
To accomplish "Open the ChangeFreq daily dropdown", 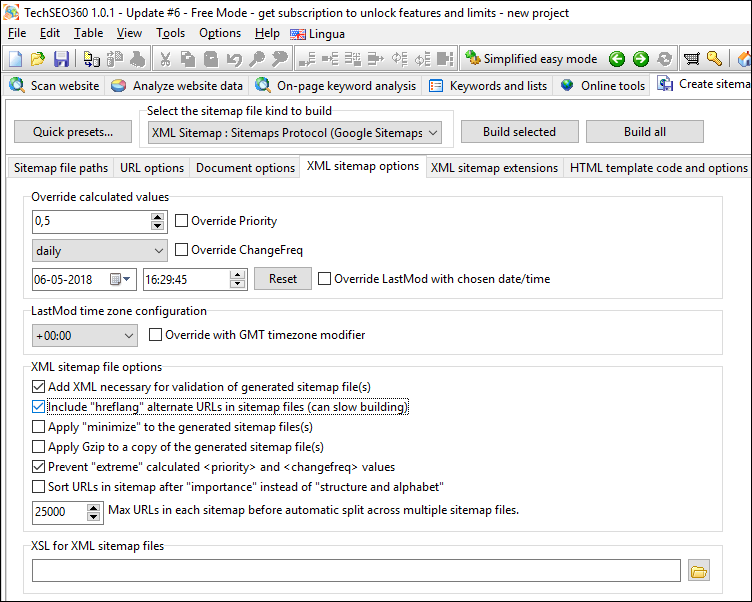I will coord(99,250).
